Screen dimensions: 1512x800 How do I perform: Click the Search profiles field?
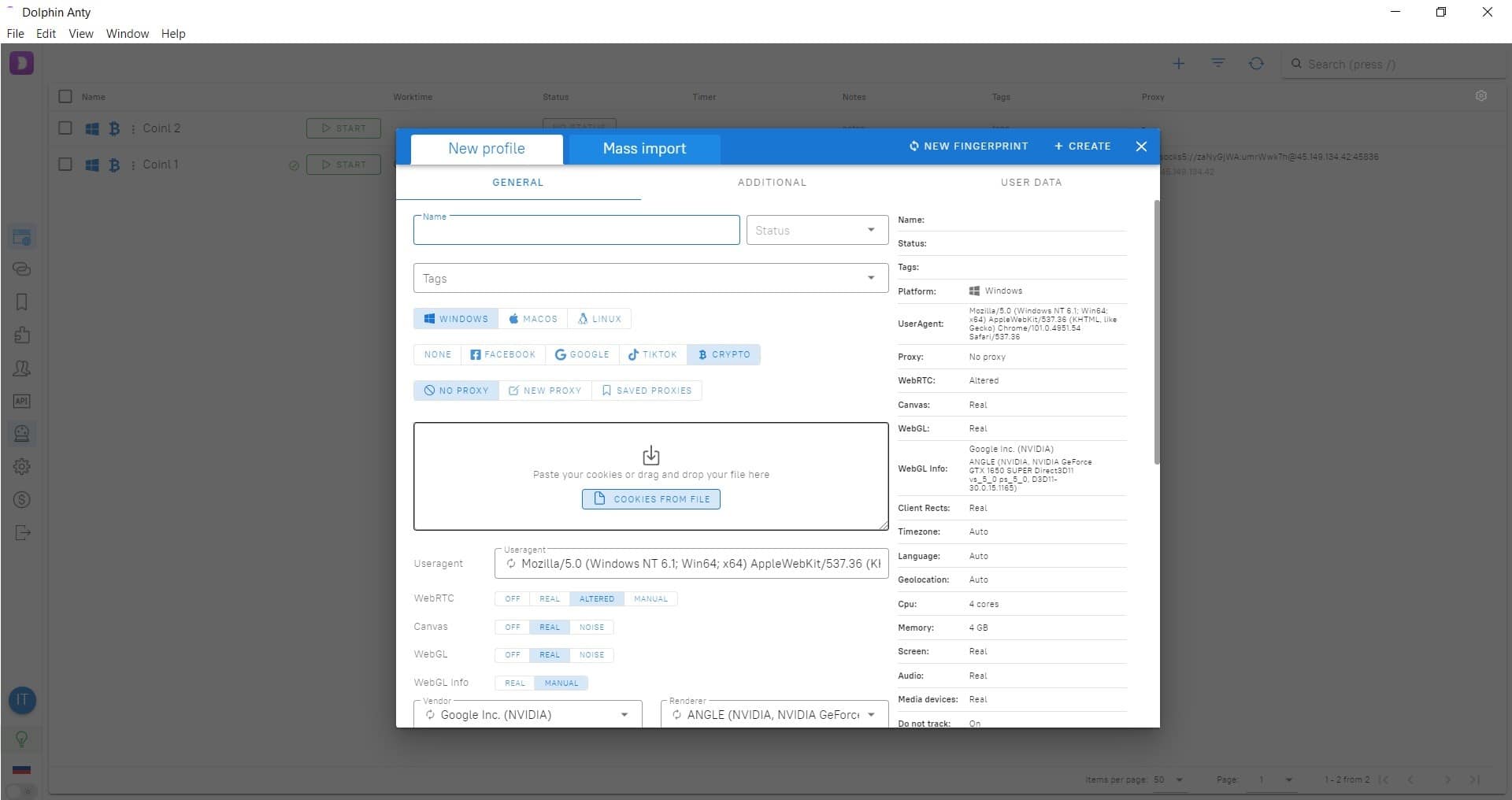[1395, 64]
